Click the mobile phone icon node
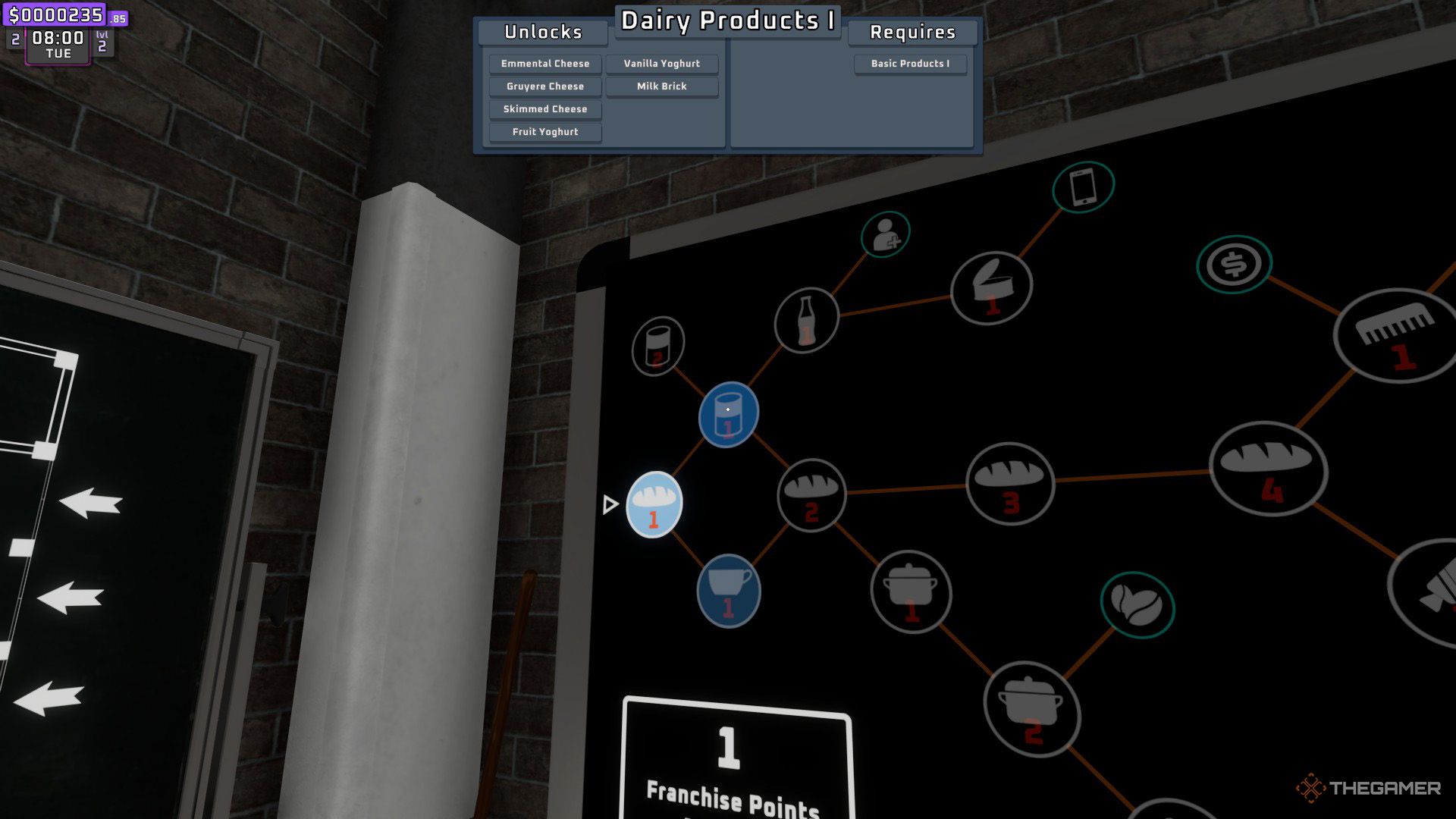This screenshot has height=819, width=1456. [x=1083, y=186]
